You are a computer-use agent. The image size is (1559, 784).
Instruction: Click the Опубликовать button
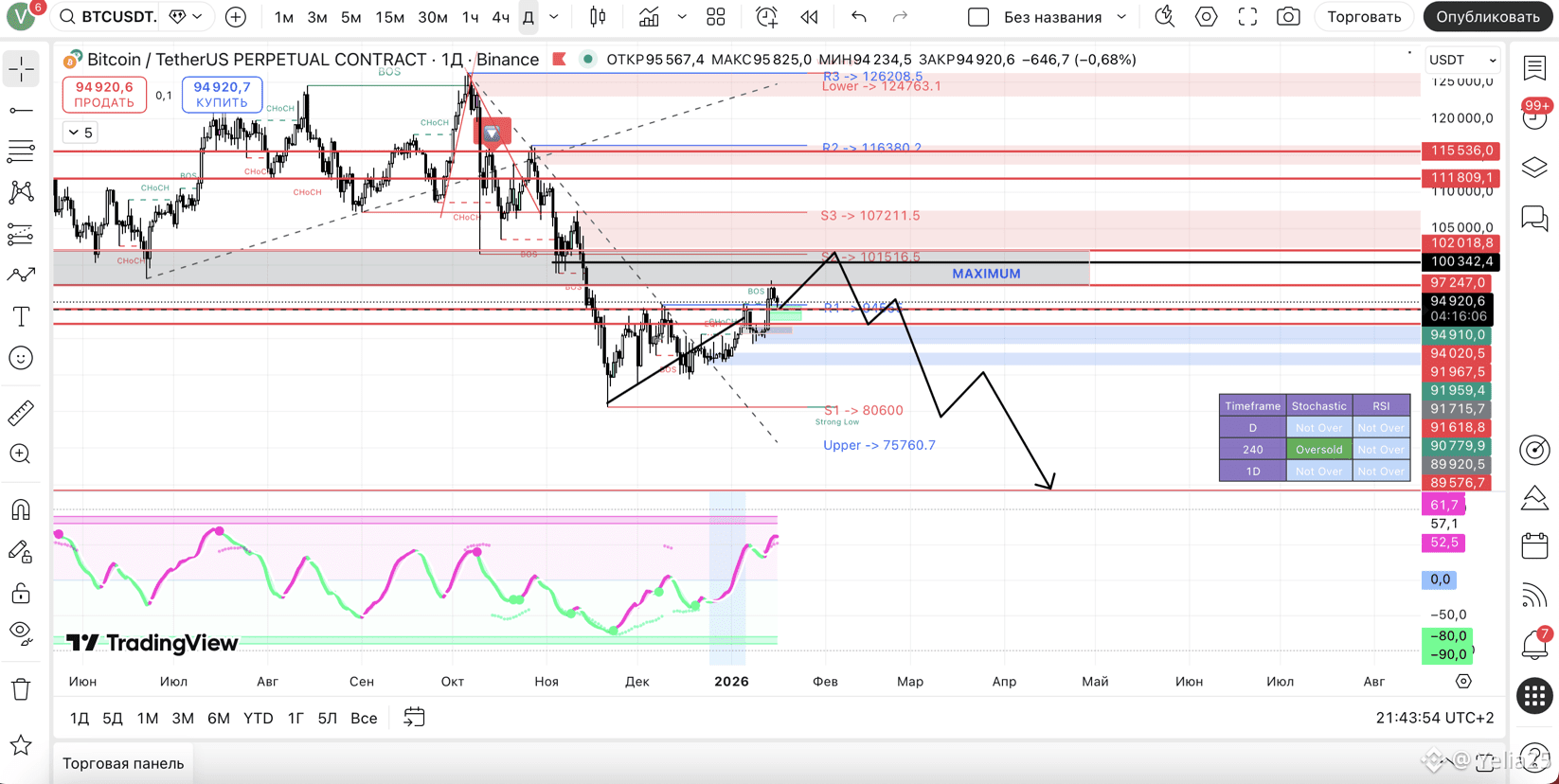point(1488,17)
